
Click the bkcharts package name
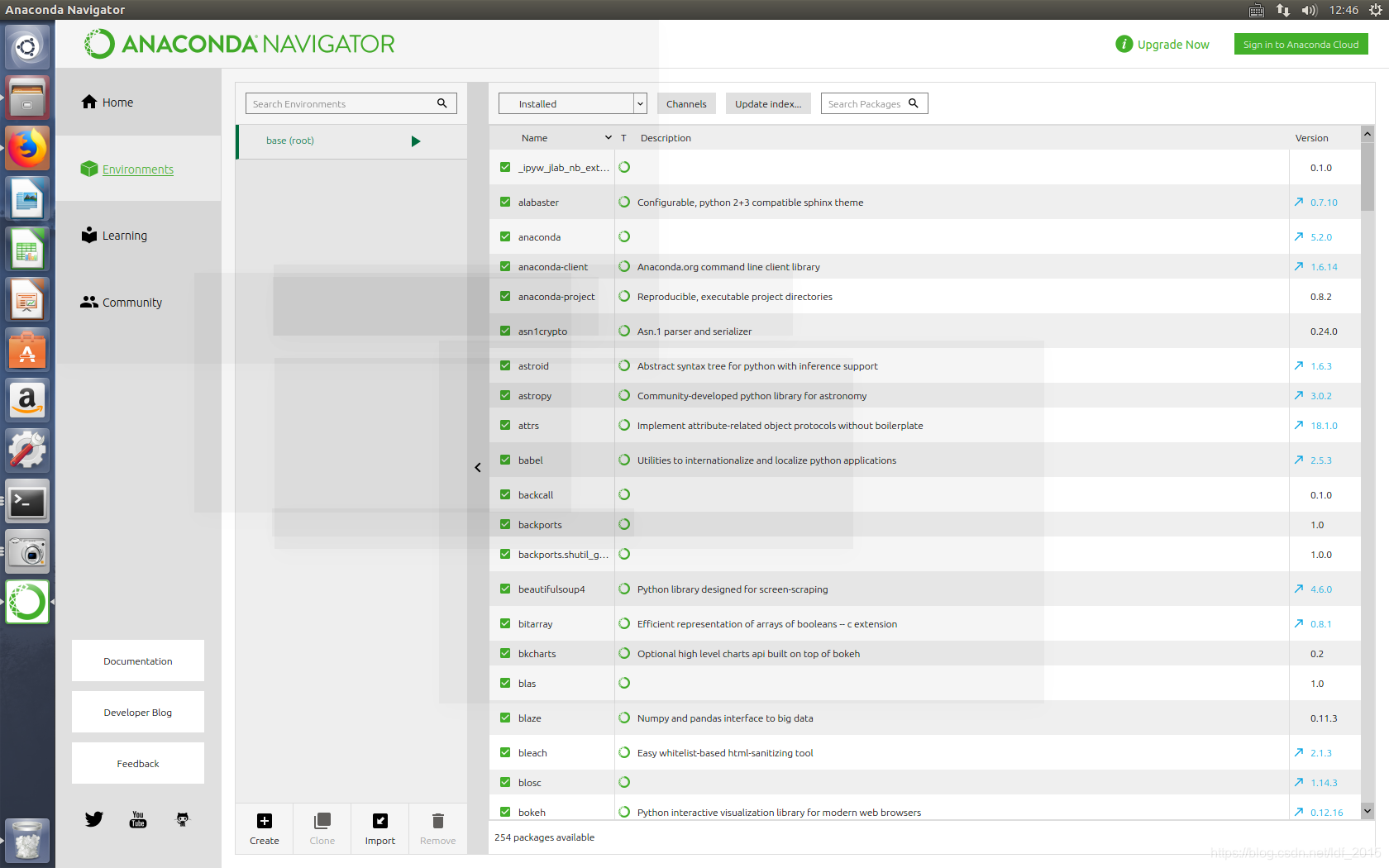pyautogui.click(x=537, y=654)
